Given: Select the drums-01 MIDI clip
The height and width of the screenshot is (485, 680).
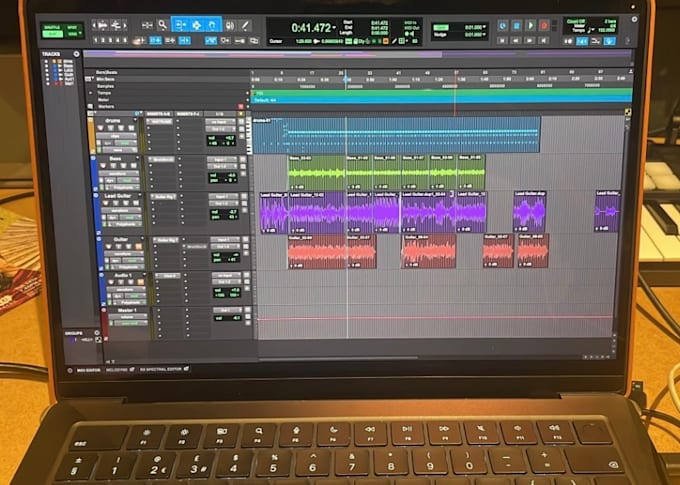Looking at the screenshot, I should pyautogui.click(x=396, y=134).
